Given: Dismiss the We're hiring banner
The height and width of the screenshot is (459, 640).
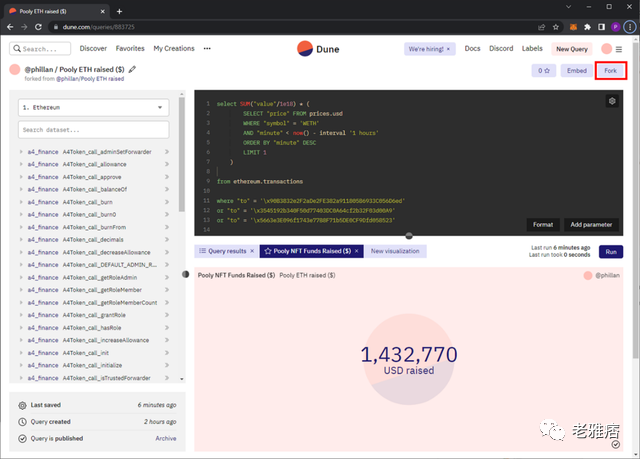Looking at the screenshot, I should coord(448,49).
